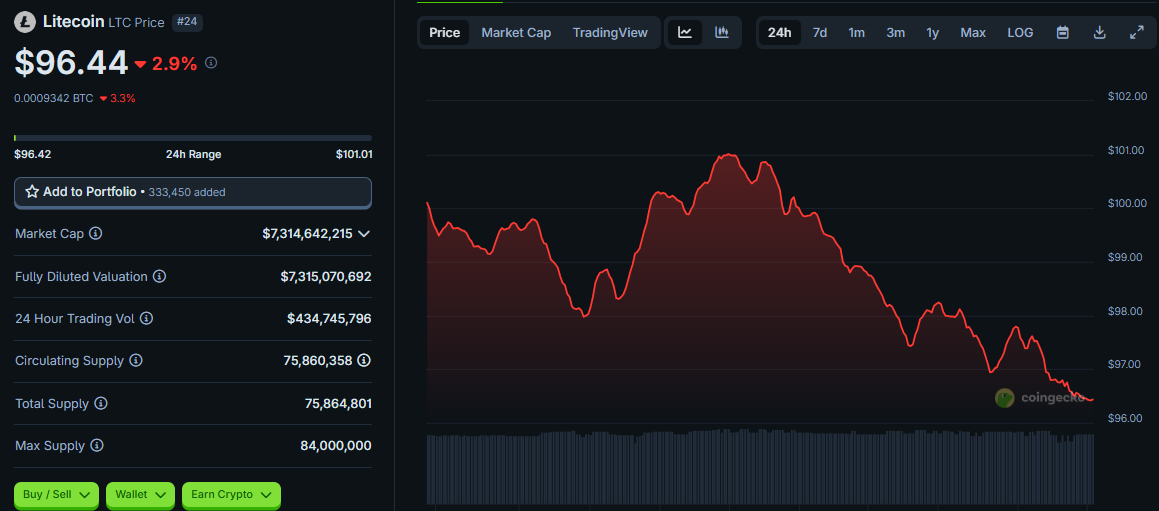This screenshot has height=511, width=1159.
Task: Select the 1m time range
Action: click(x=857, y=33)
